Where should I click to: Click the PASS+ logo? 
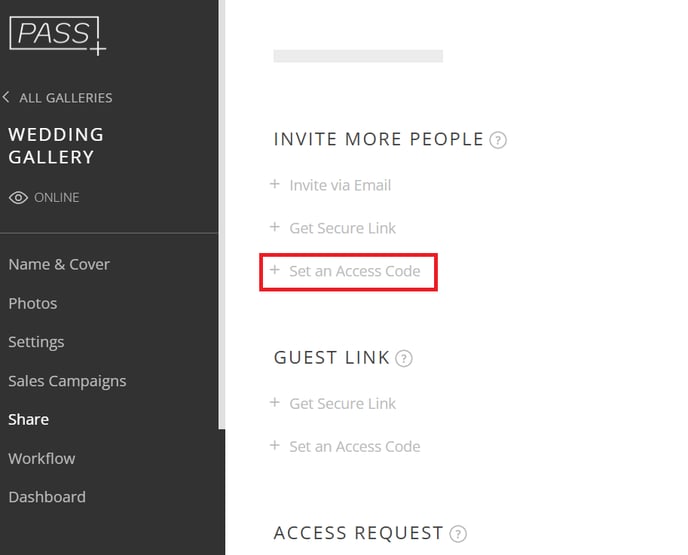point(57,36)
